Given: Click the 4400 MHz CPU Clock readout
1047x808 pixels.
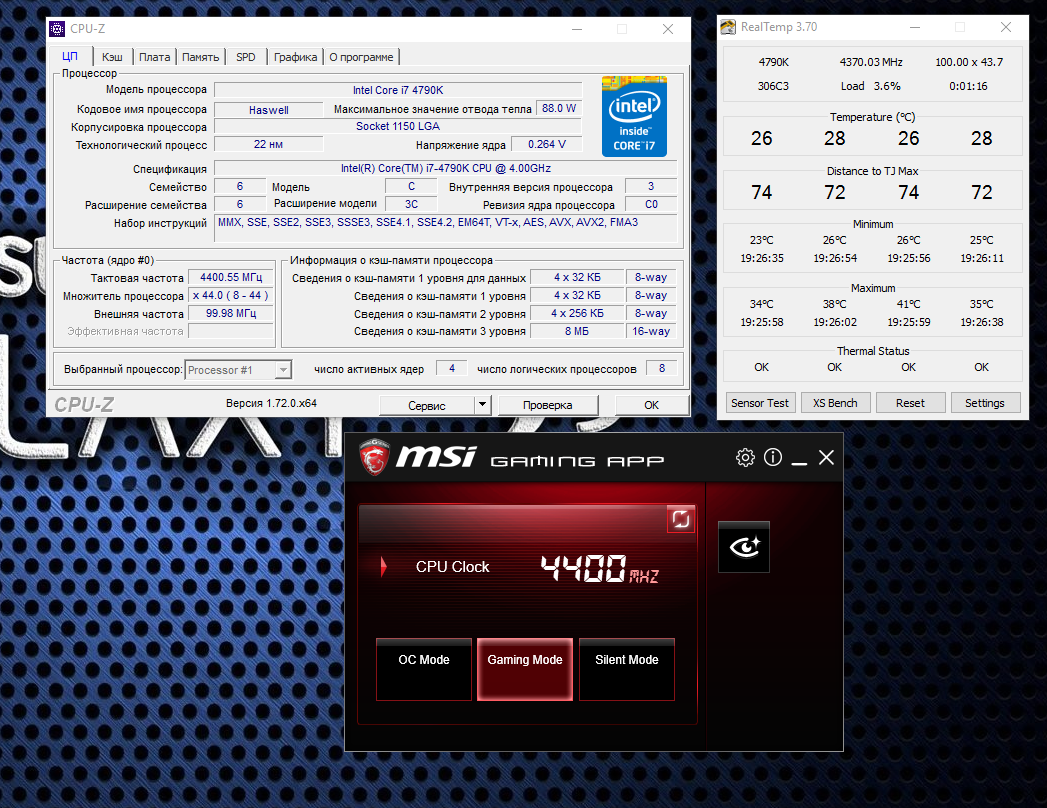Looking at the screenshot, I should coord(599,568).
